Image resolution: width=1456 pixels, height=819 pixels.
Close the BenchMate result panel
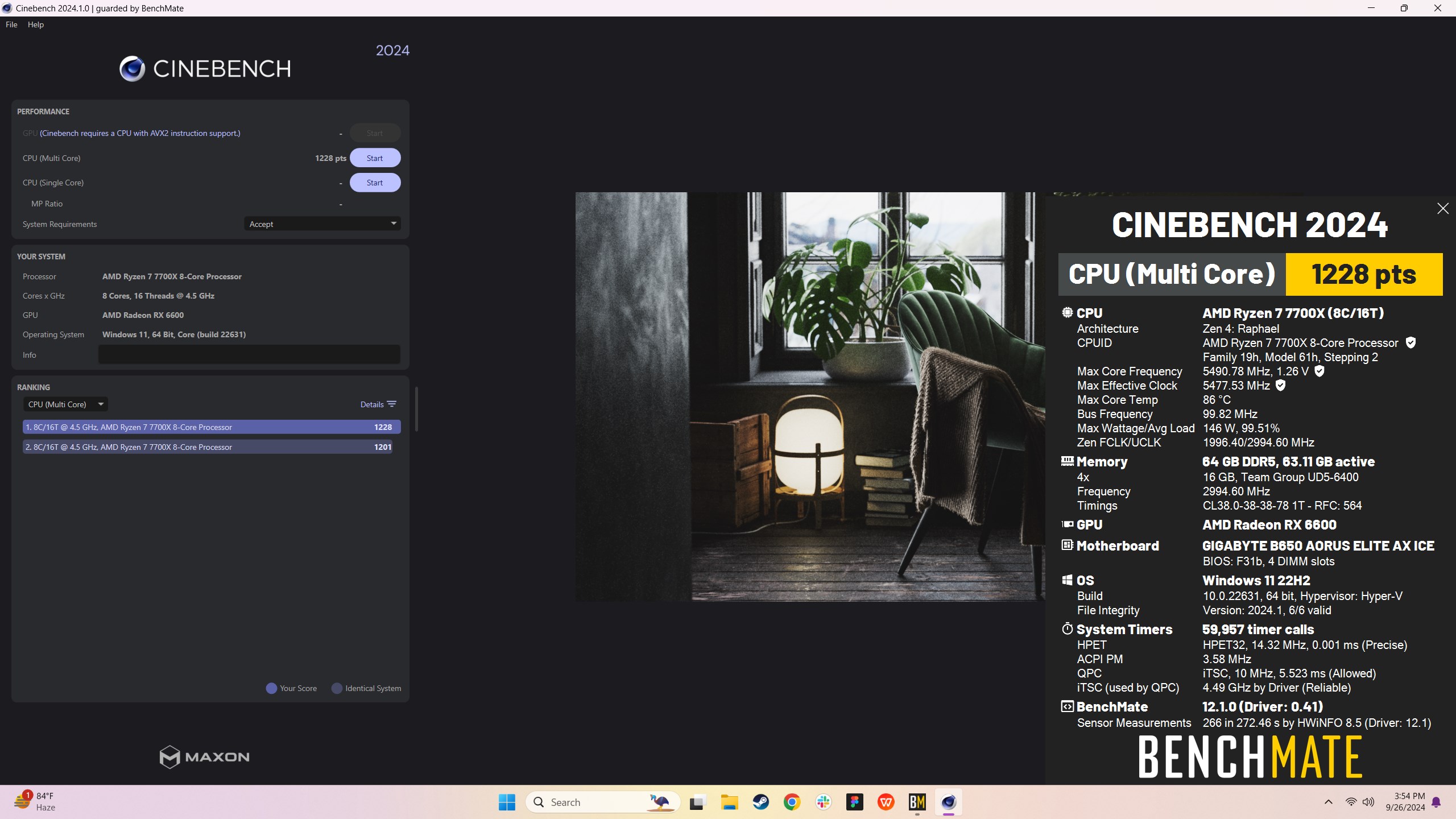coord(1443,209)
